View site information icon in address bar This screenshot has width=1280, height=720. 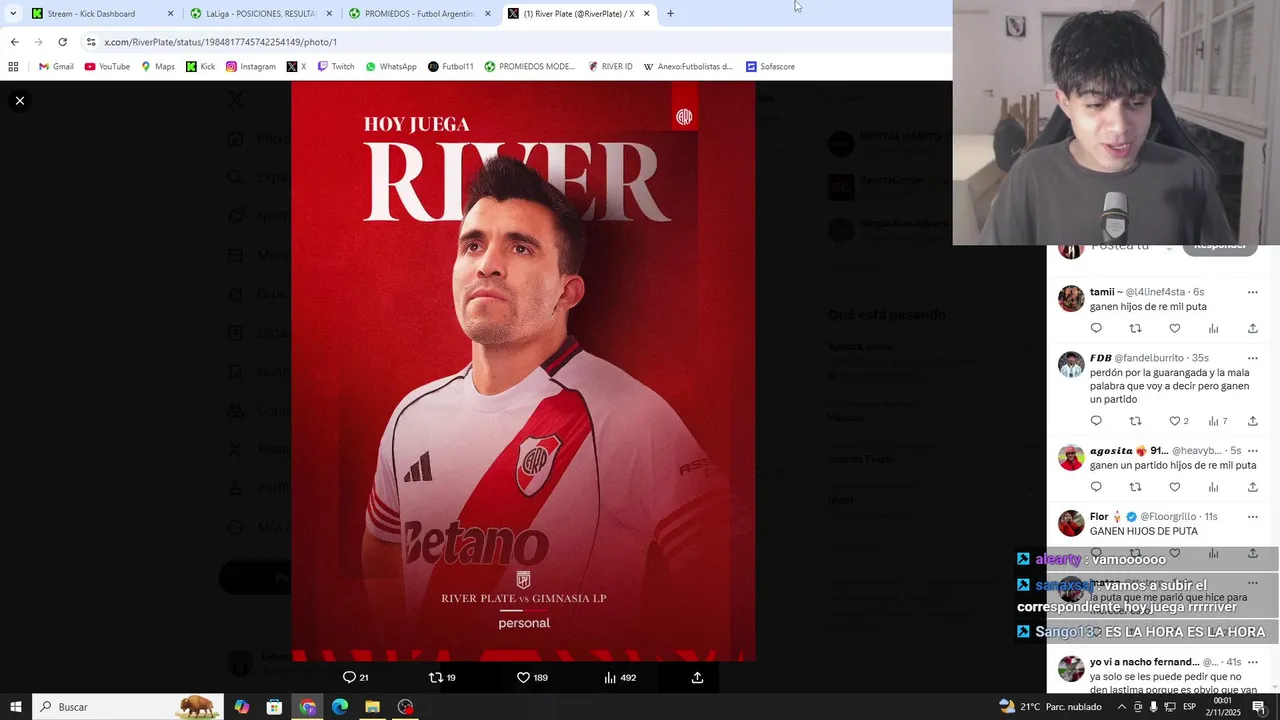pos(91,42)
